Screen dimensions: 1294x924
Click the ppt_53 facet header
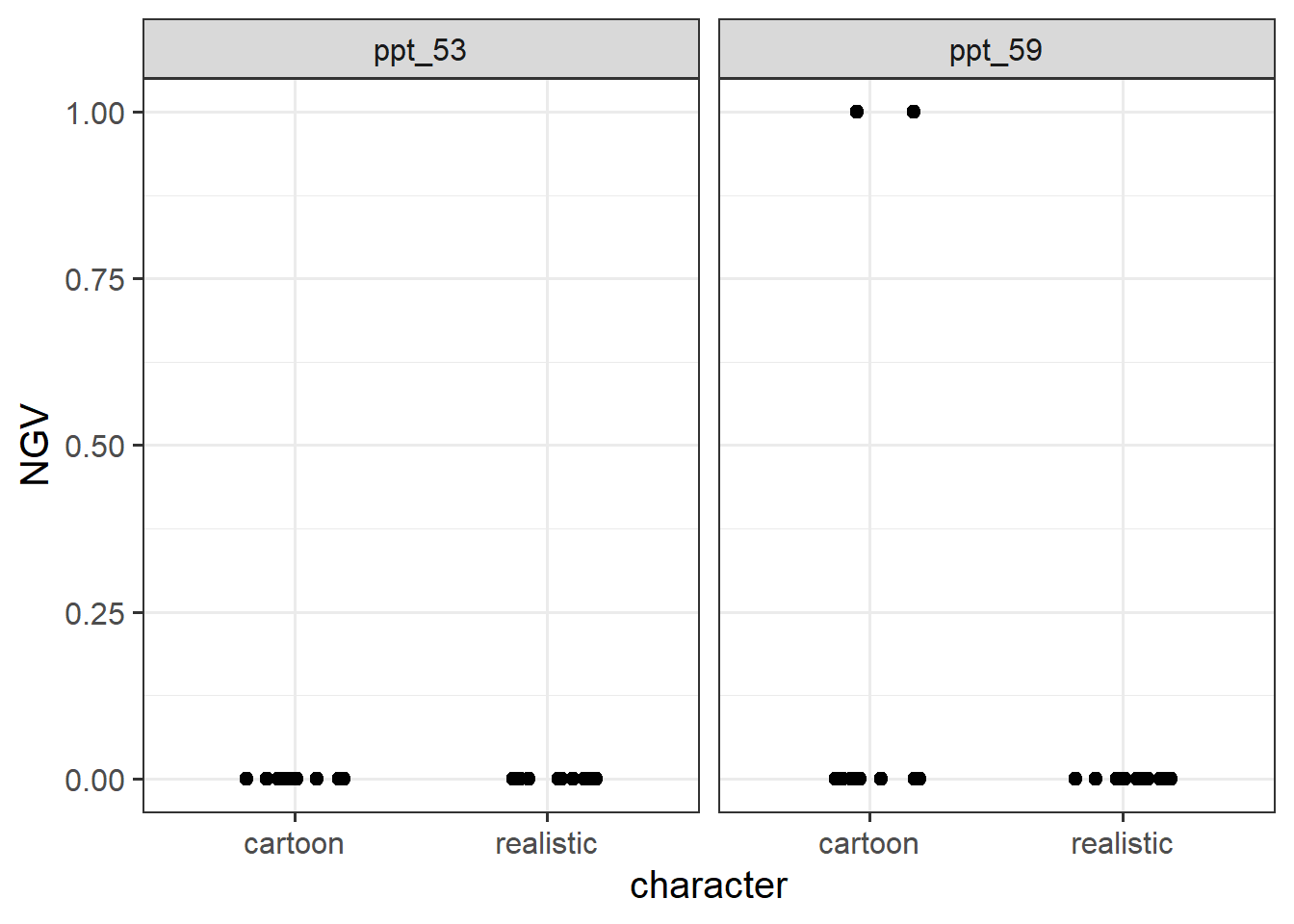(x=420, y=50)
